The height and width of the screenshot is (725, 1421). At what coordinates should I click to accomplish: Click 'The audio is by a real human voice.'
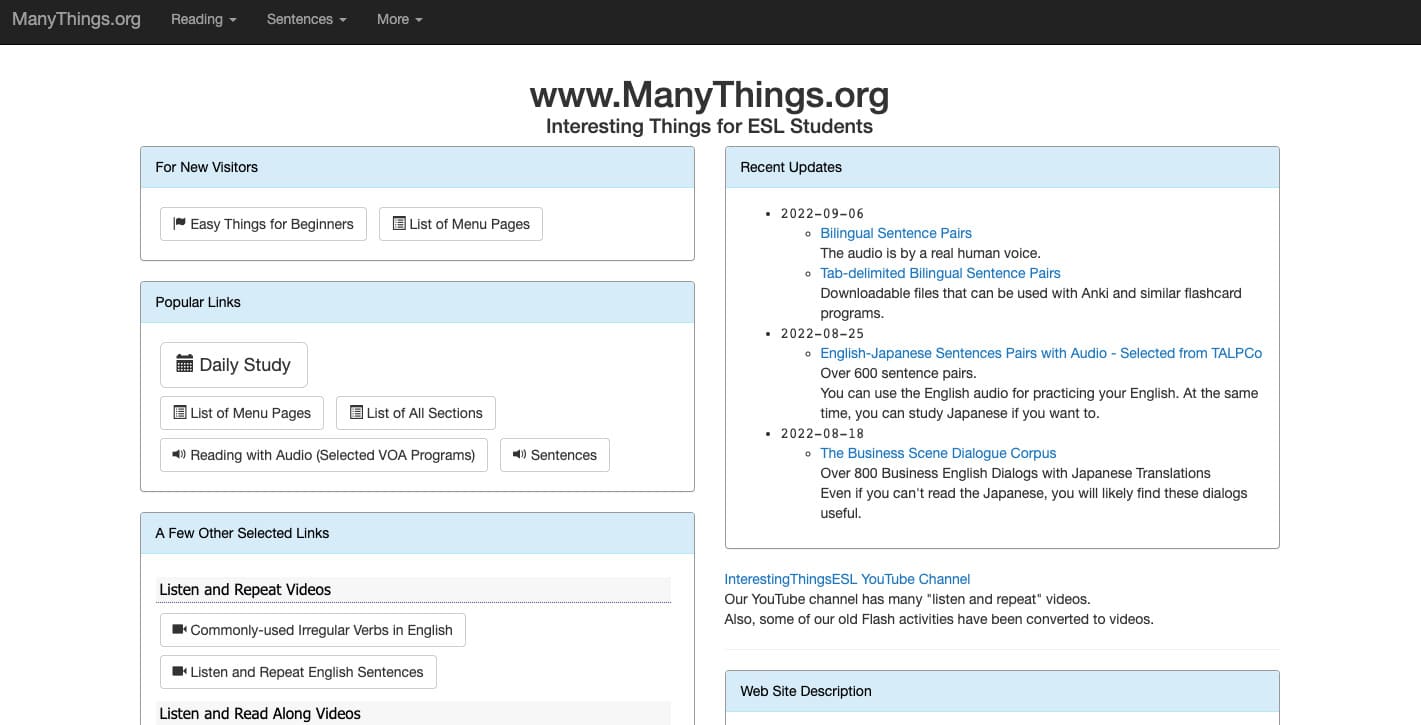930,253
